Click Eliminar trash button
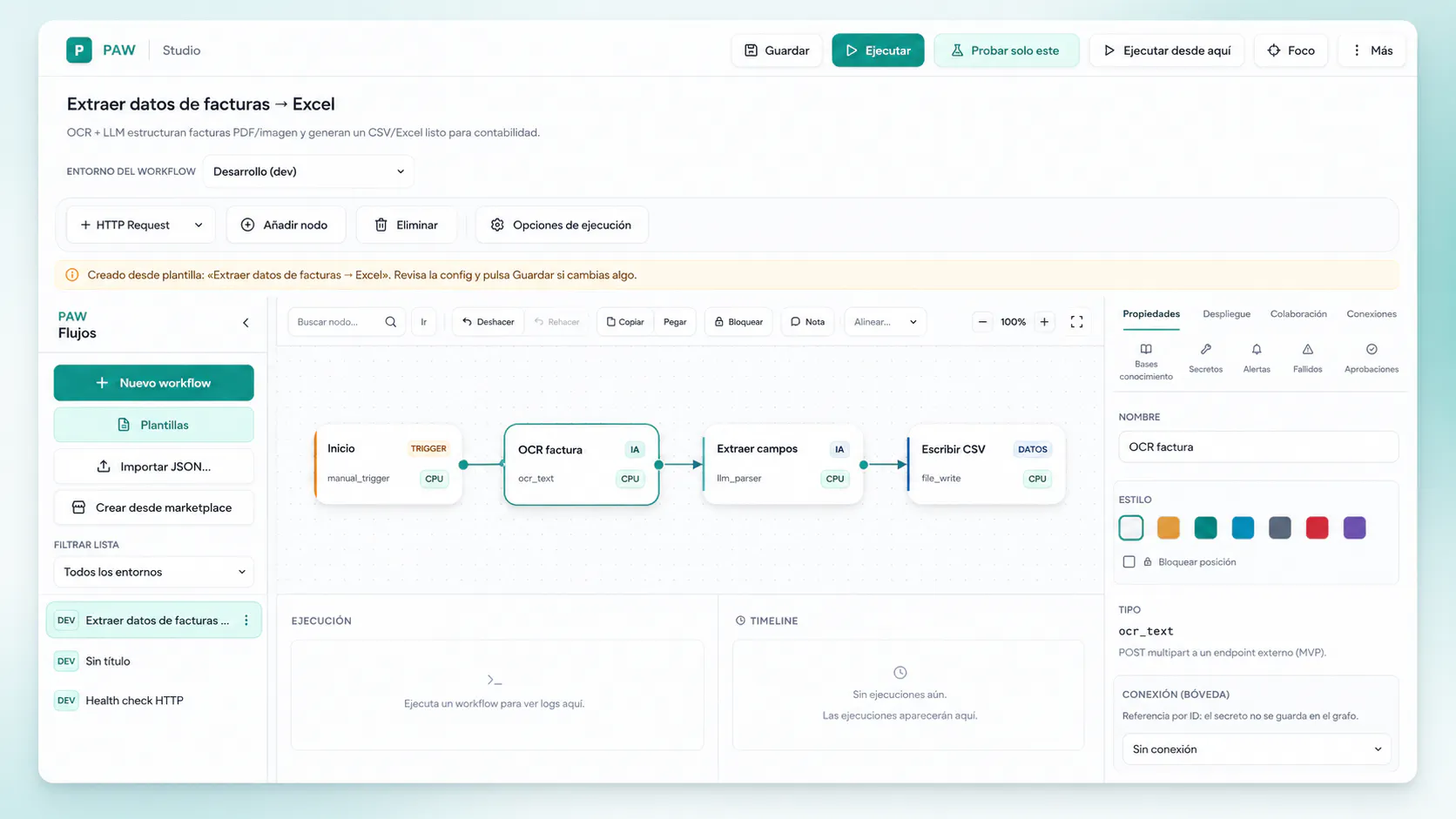1456x819 pixels. (407, 225)
